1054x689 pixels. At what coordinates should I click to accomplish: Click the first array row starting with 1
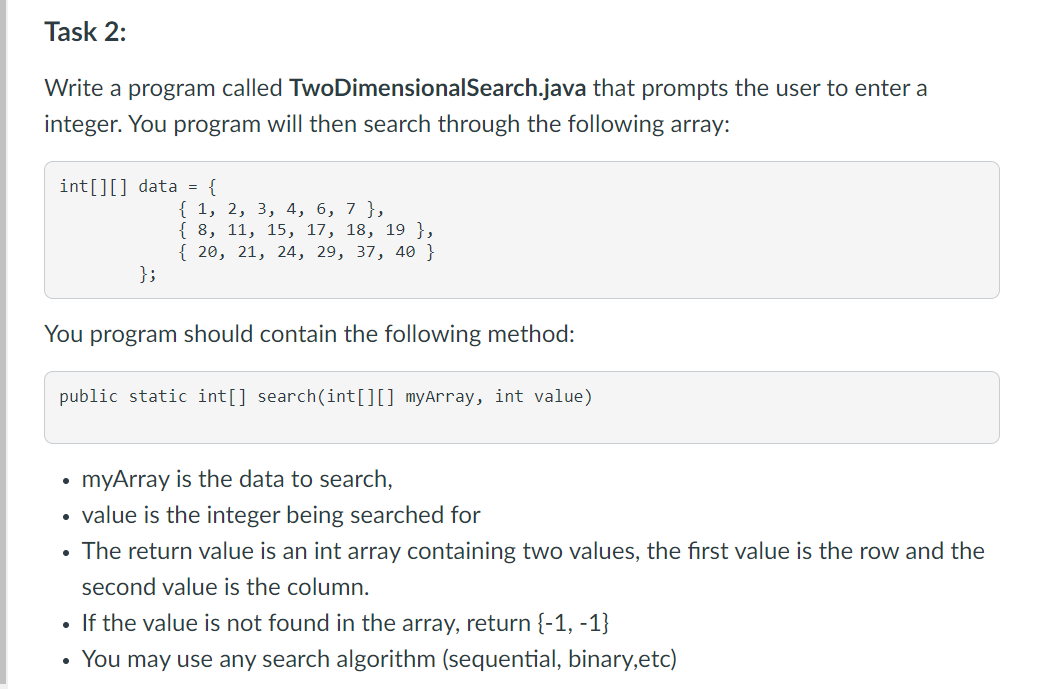coord(281,208)
